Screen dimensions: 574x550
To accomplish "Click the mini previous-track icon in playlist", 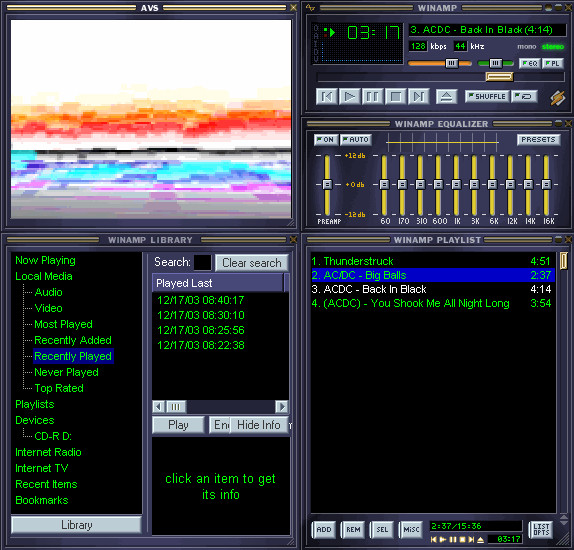I will tap(433, 540).
